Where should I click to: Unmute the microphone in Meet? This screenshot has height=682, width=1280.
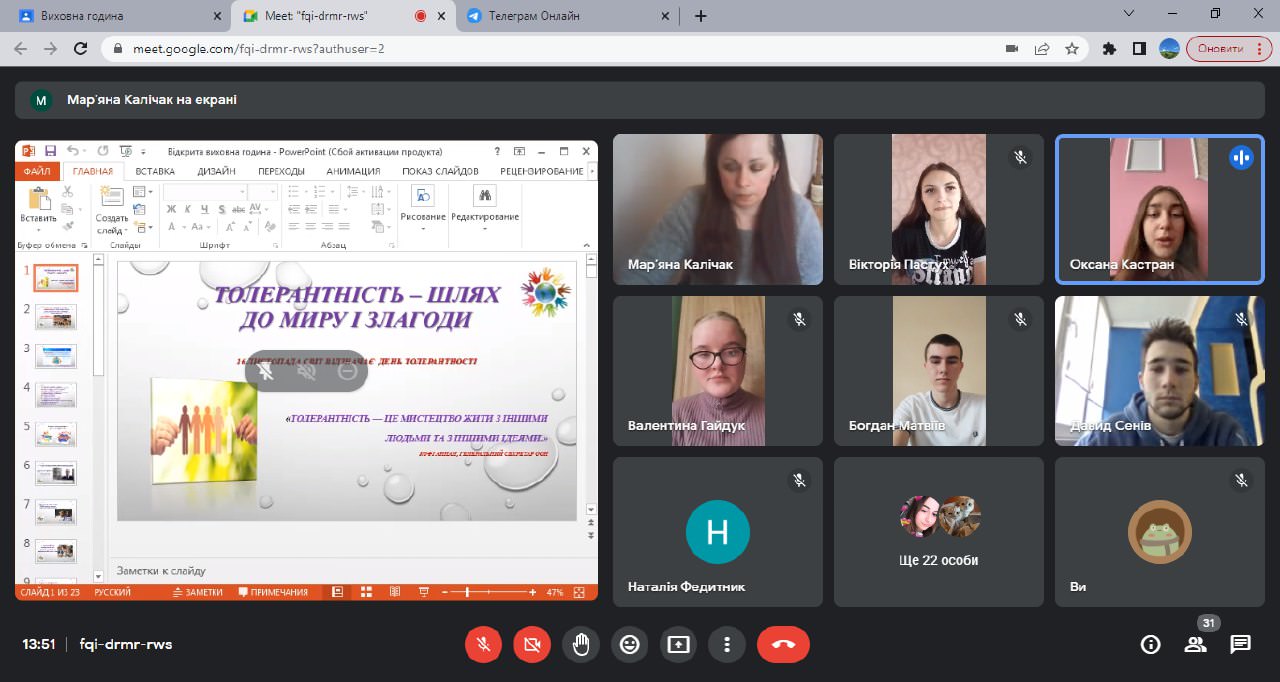click(483, 644)
